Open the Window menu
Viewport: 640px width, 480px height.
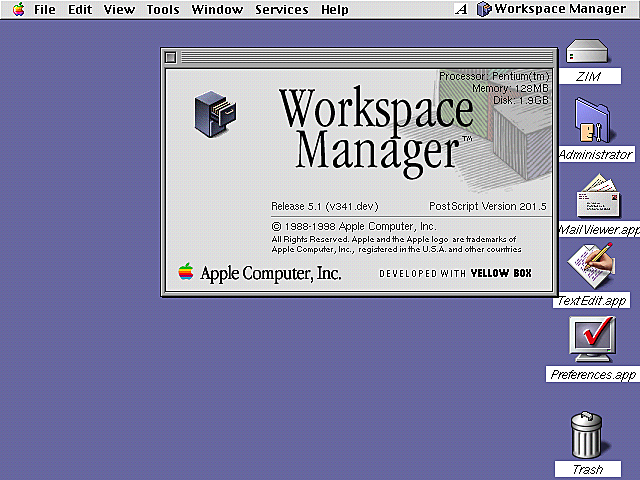coord(217,9)
